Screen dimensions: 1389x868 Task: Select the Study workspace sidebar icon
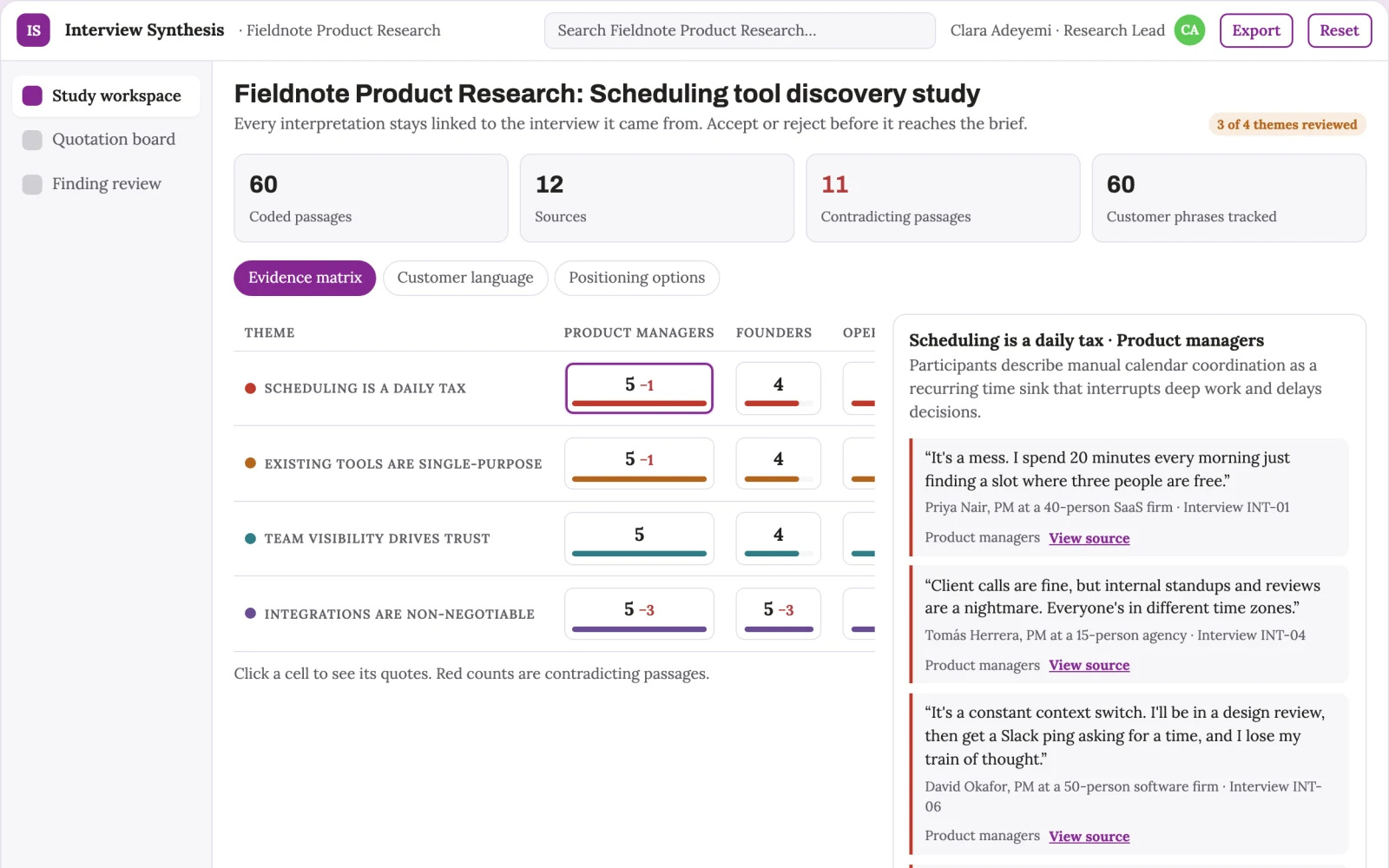pyautogui.click(x=32, y=95)
